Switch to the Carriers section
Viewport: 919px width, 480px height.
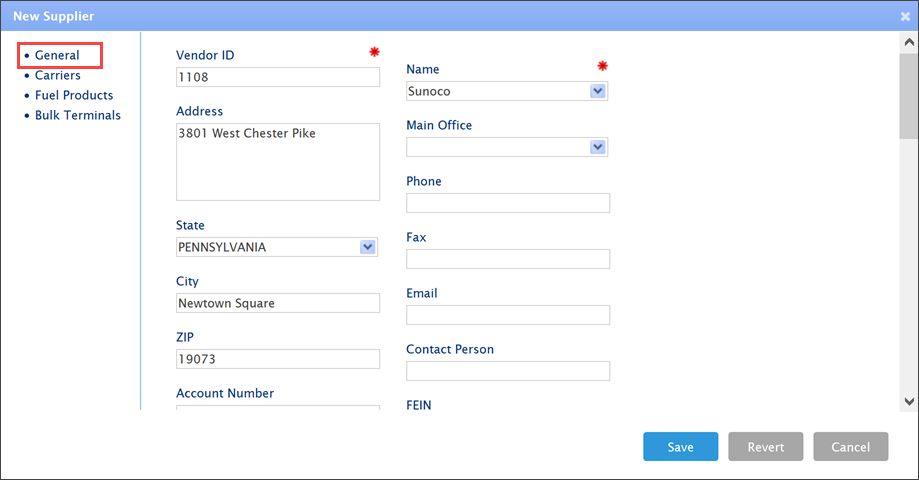point(58,75)
